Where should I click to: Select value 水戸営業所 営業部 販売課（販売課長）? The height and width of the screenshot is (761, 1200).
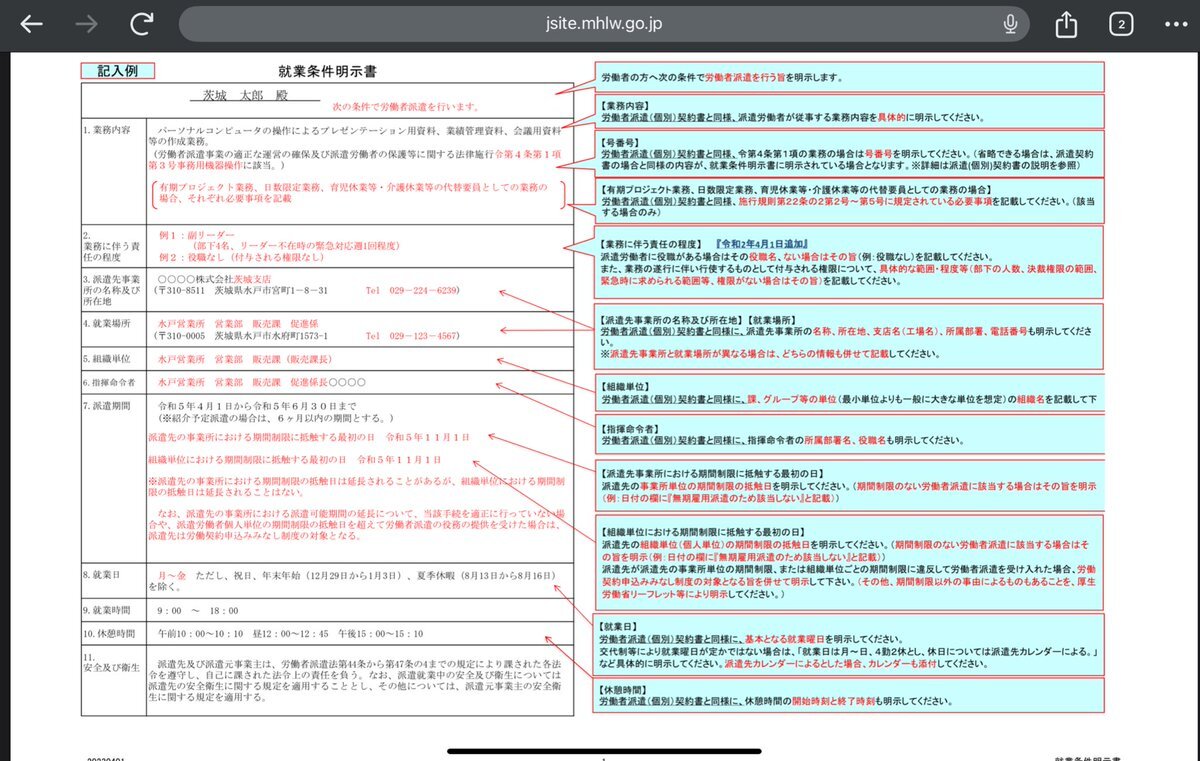pos(244,358)
